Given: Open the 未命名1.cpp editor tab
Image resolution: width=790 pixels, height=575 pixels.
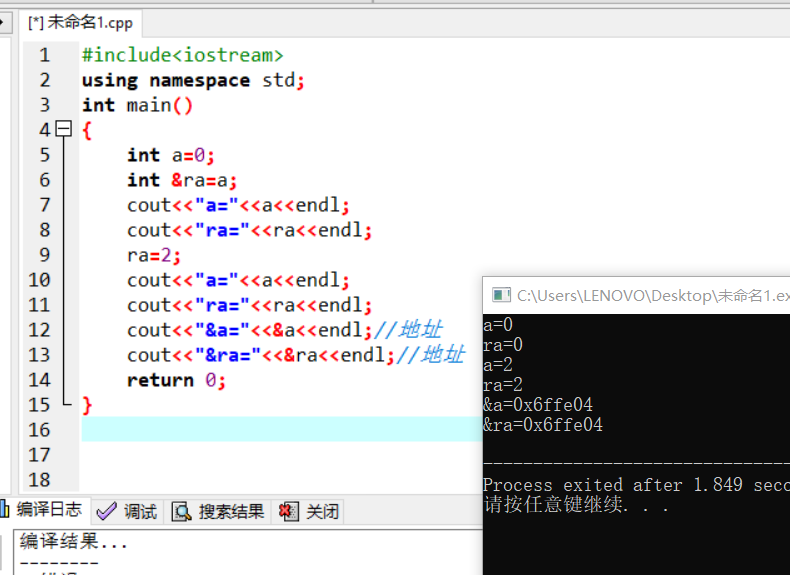Looking at the screenshot, I should point(81,23).
